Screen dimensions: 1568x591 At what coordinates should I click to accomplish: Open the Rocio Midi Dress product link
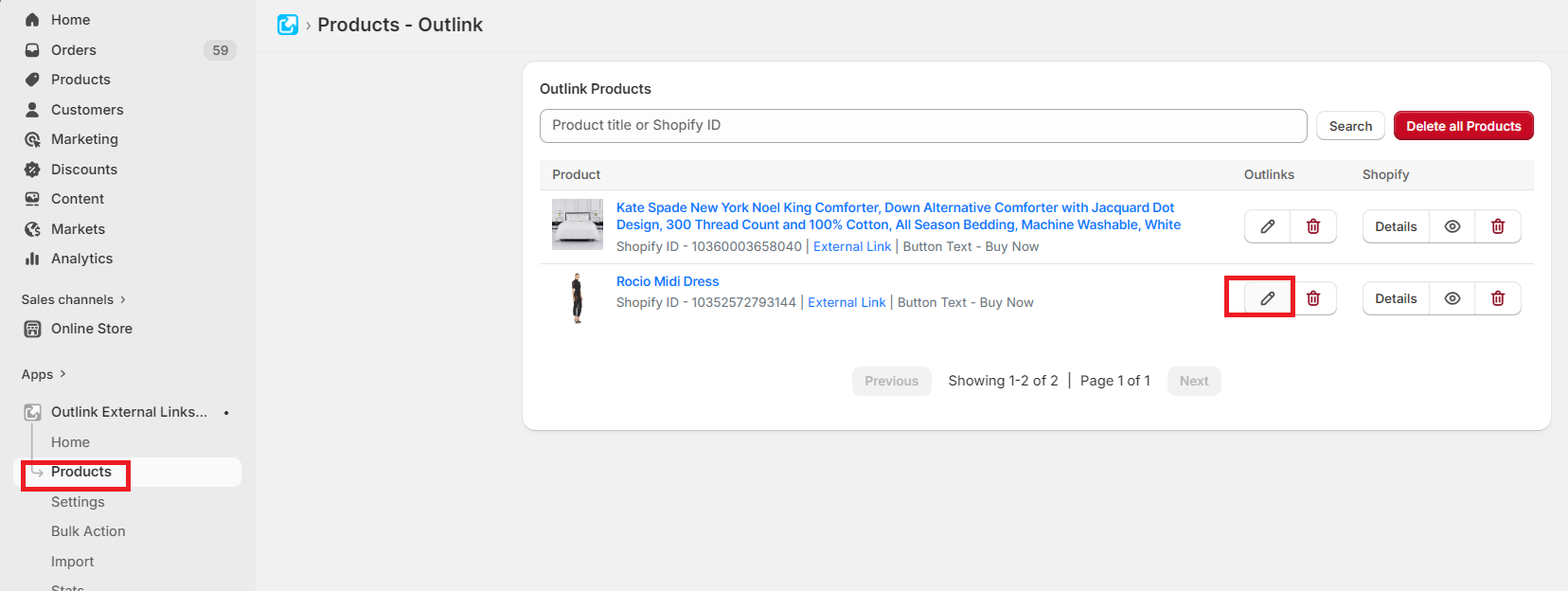(x=668, y=281)
